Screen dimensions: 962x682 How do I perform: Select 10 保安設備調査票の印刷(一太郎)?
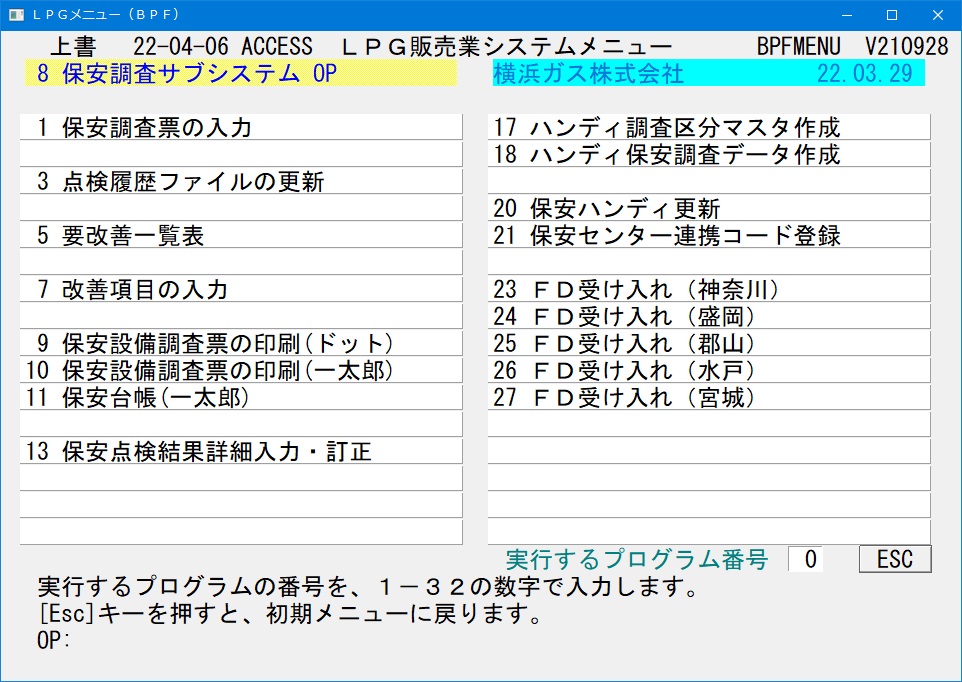[x=241, y=370]
